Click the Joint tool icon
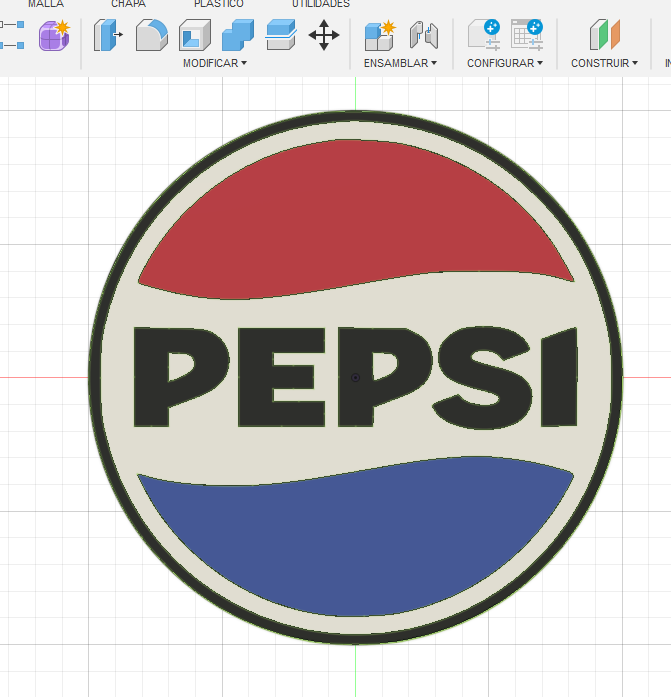The height and width of the screenshot is (697, 671). point(424,35)
